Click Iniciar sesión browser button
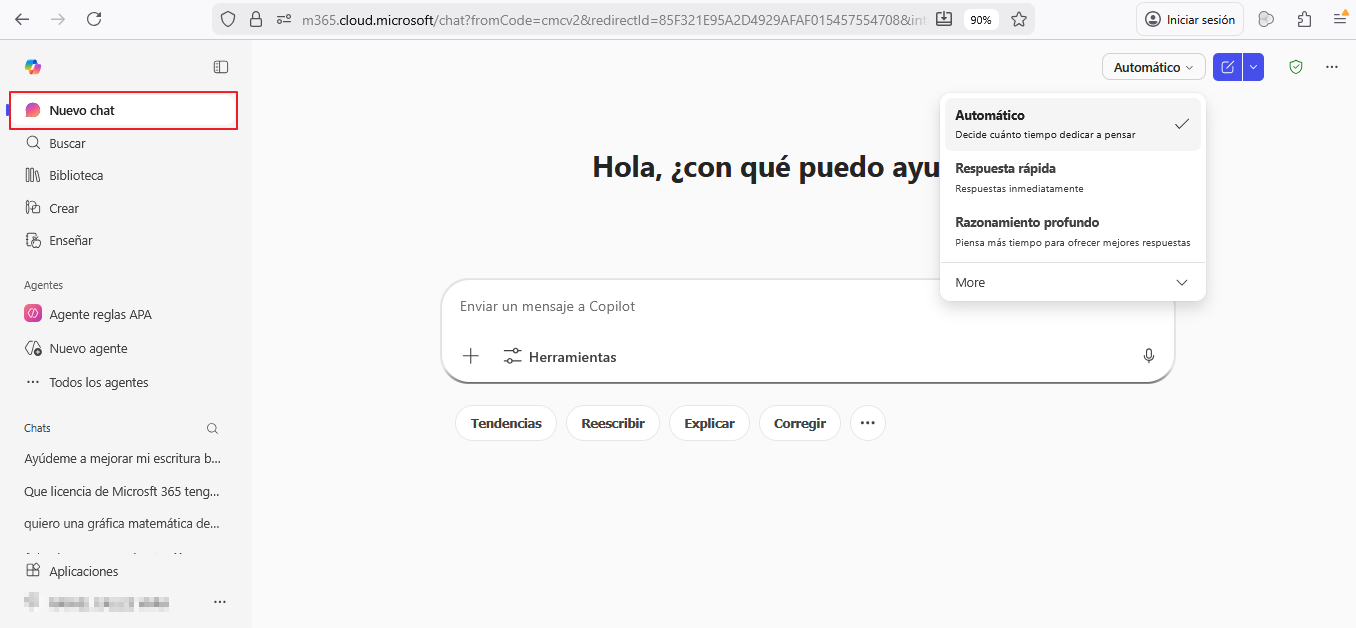The width and height of the screenshot is (1356, 628). click(x=1190, y=19)
